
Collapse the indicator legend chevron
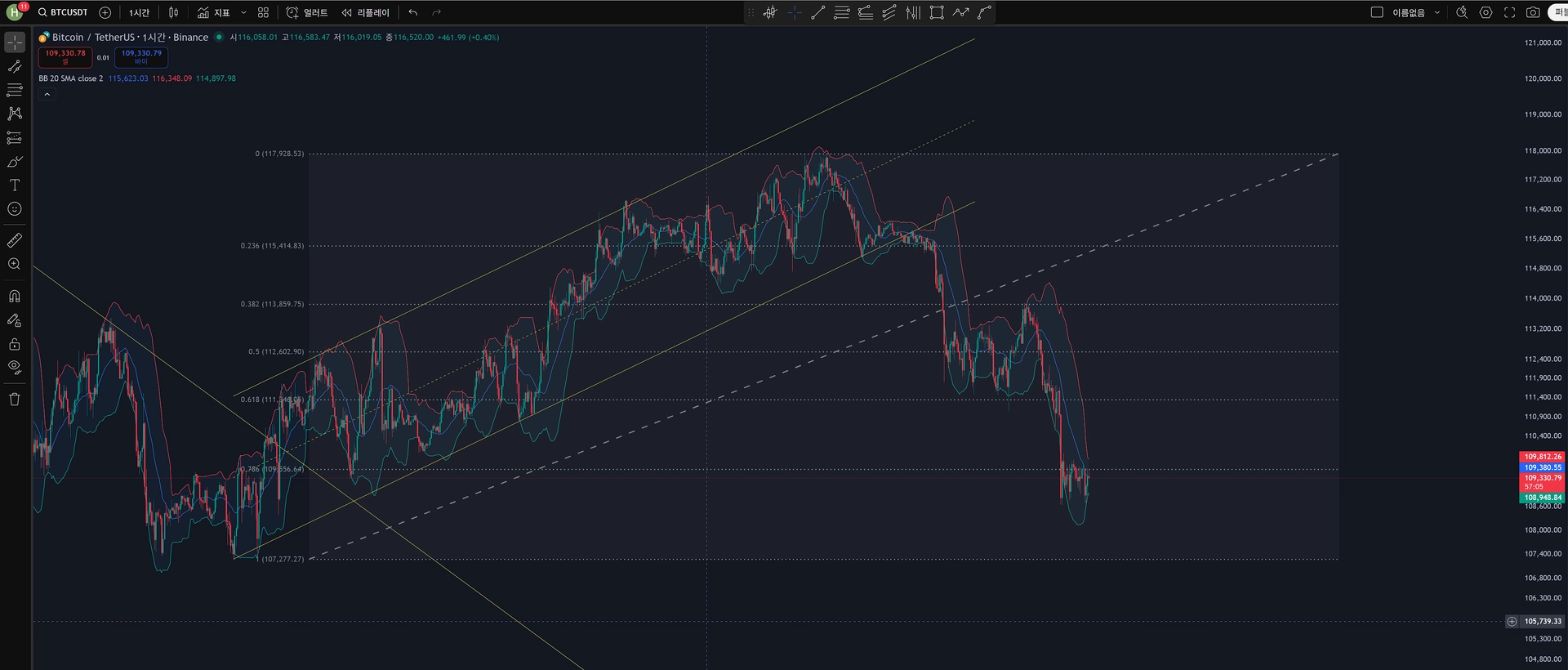pyautogui.click(x=47, y=94)
